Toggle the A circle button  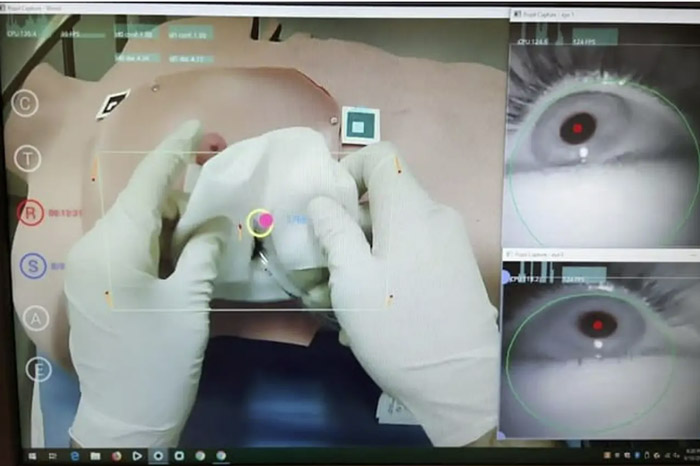click(x=36, y=318)
